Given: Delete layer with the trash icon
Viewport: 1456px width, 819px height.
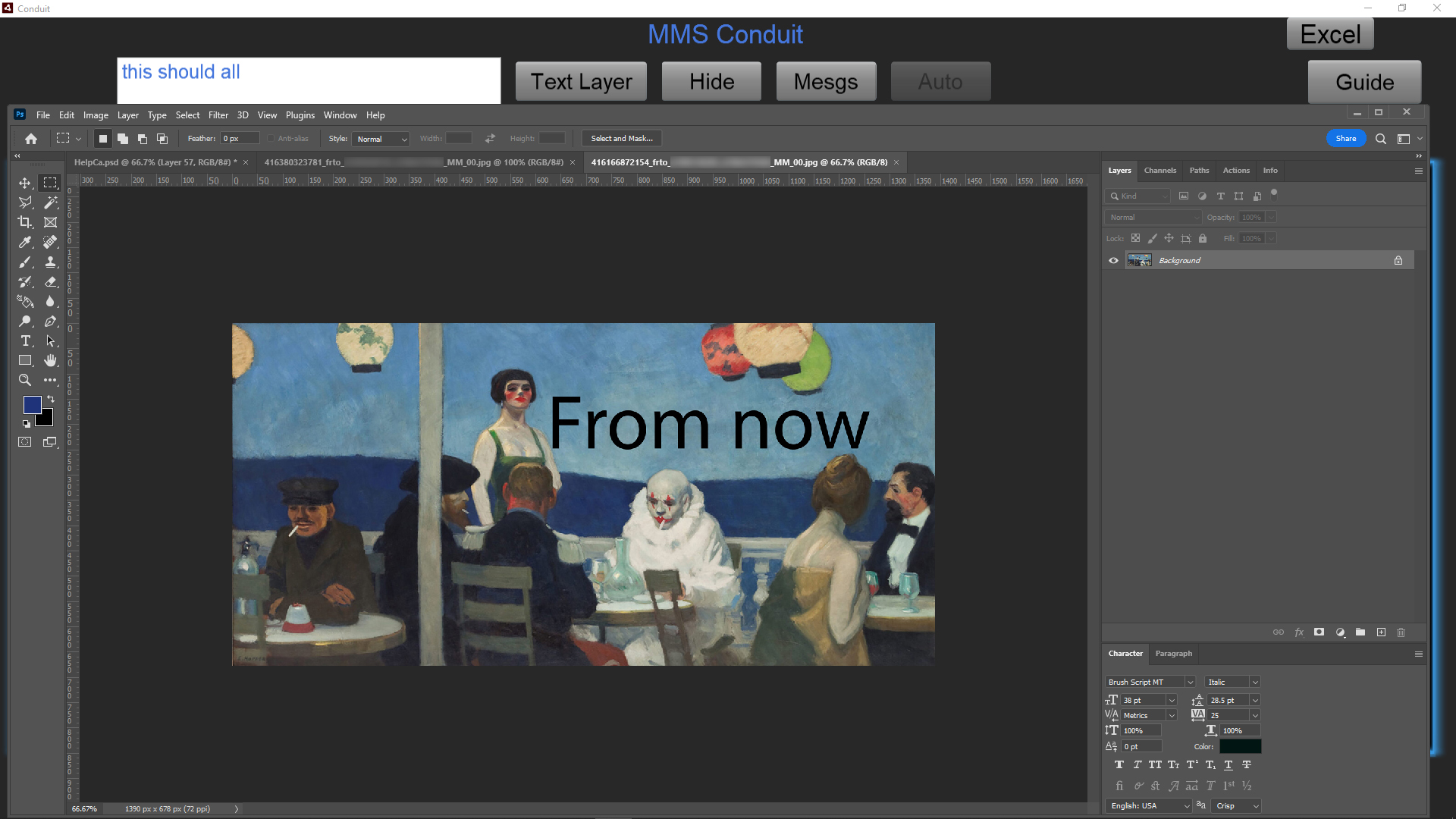Looking at the screenshot, I should [x=1401, y=632].
